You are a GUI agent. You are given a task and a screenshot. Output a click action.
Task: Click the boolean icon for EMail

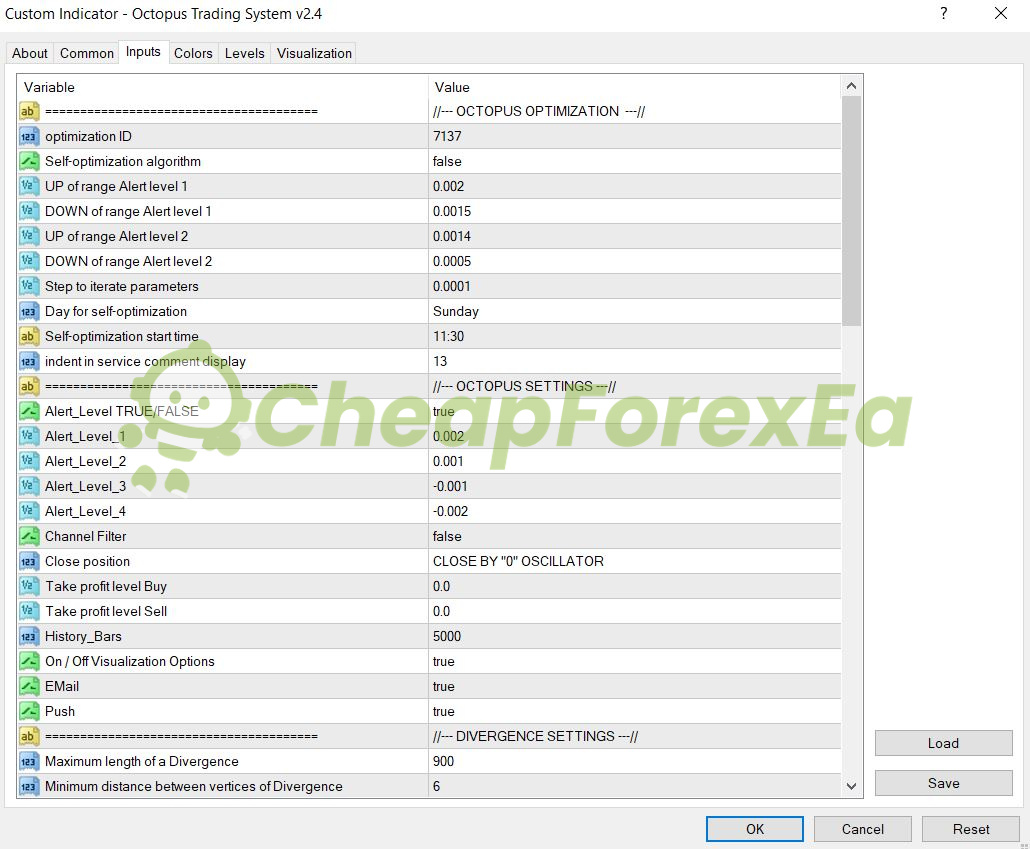point(29,686)
